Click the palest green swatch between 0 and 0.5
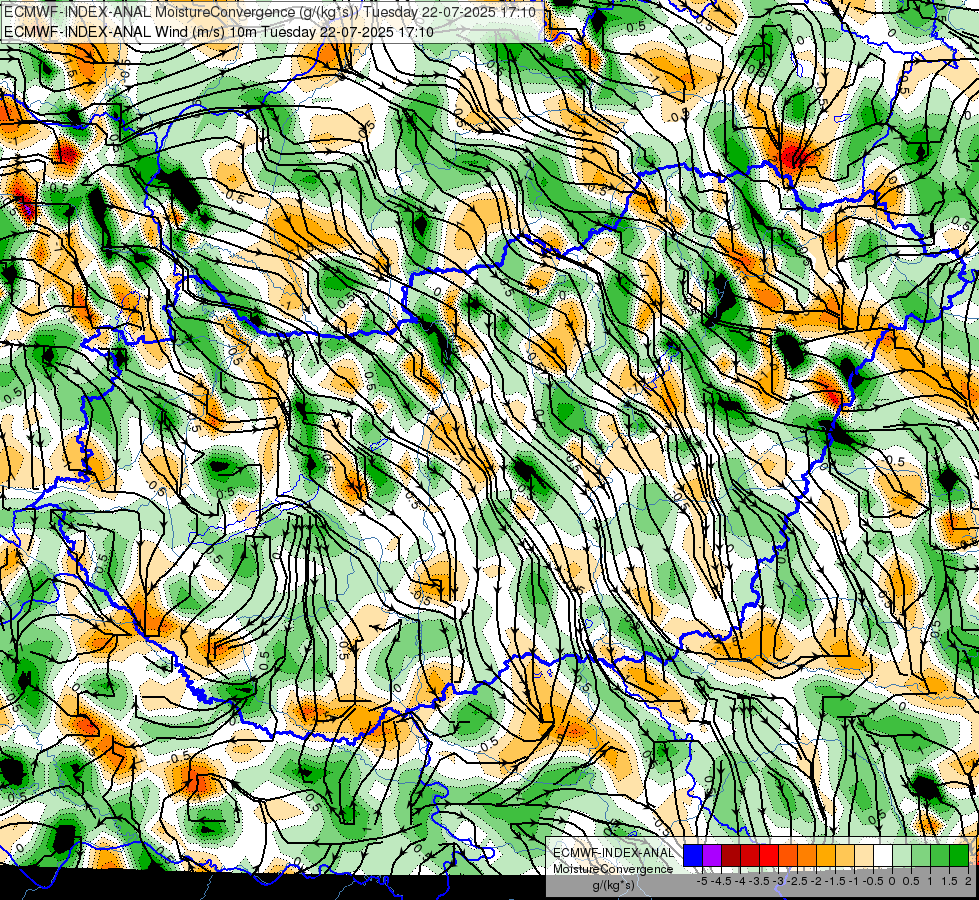Screen dimensions: 979x900 coord(902,856)
